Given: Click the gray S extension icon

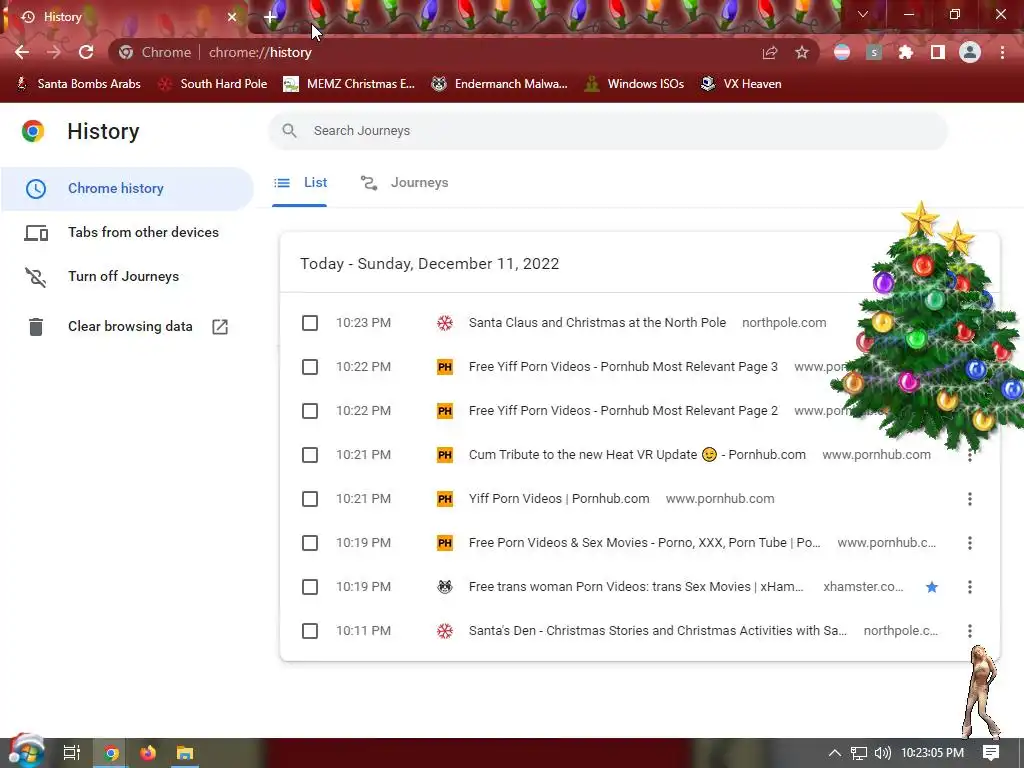Looking at the screenshot, I should 874,52.
